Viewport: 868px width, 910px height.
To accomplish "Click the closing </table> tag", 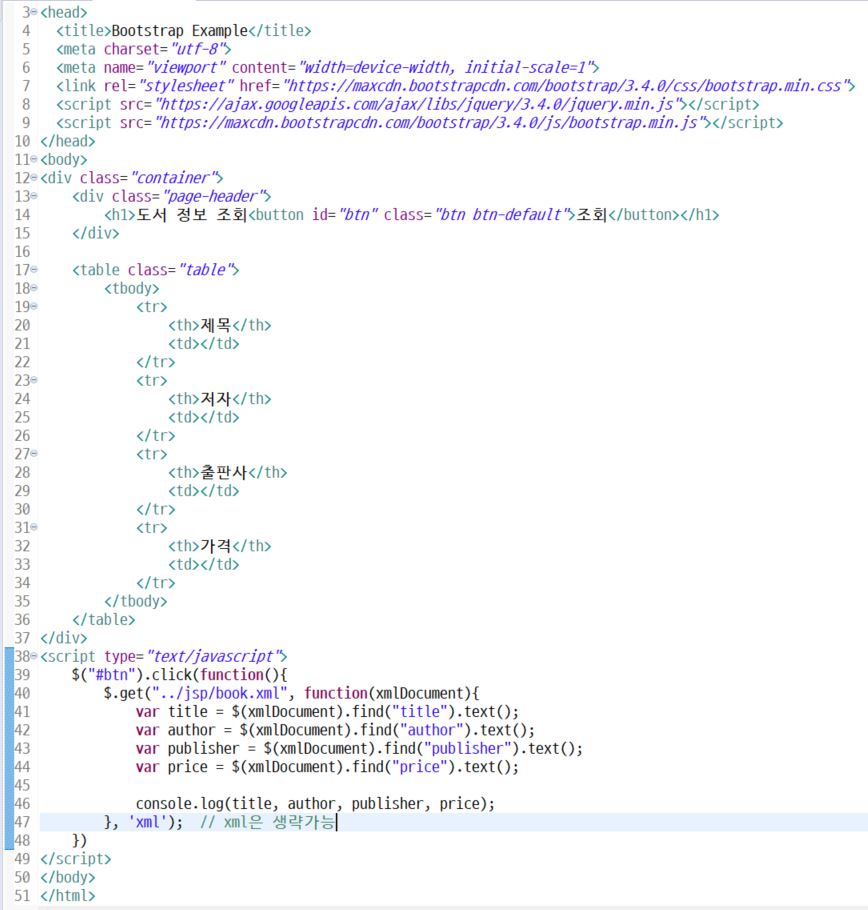I will coord(104,620).
